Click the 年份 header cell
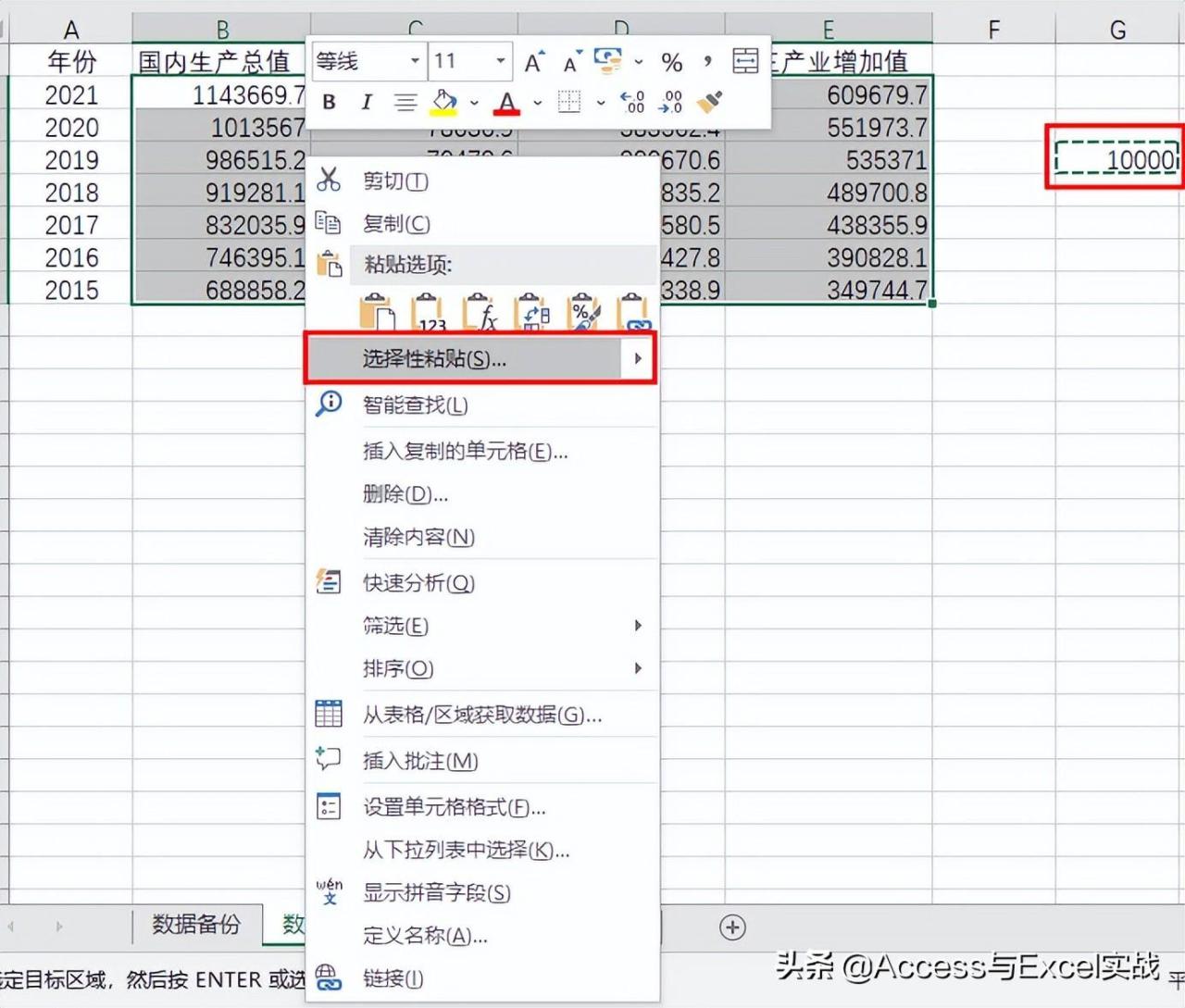The image size is (1185, 1008). point(71,62)
